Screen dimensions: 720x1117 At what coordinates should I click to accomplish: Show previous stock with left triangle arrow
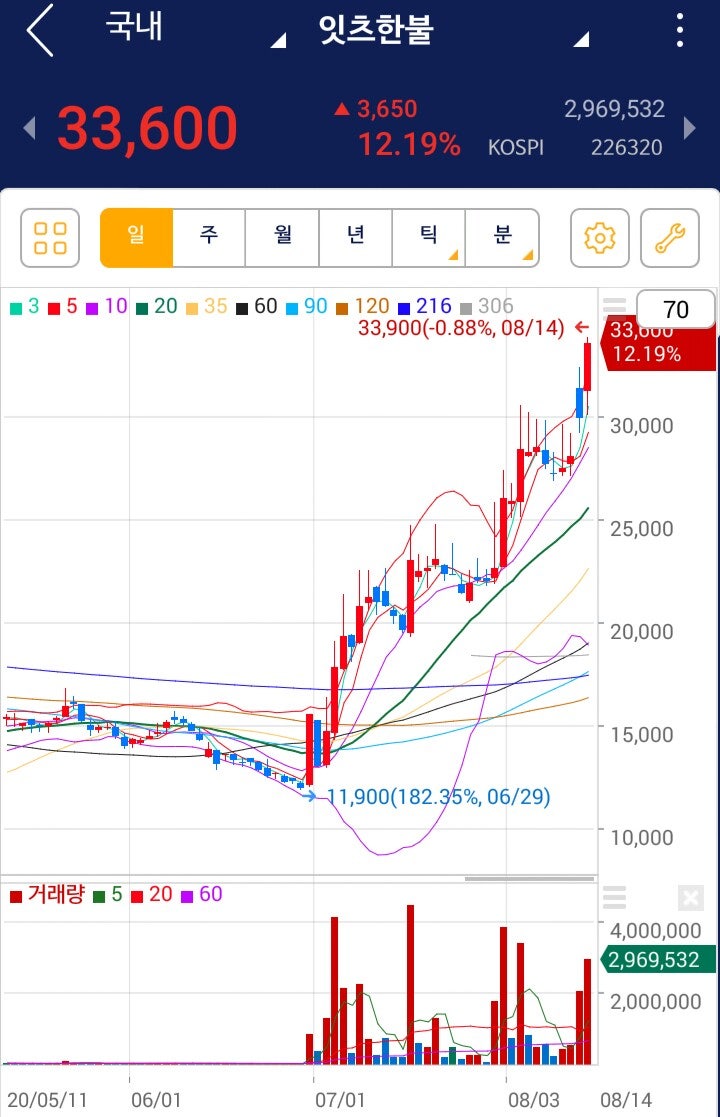[x=29, y=128]
